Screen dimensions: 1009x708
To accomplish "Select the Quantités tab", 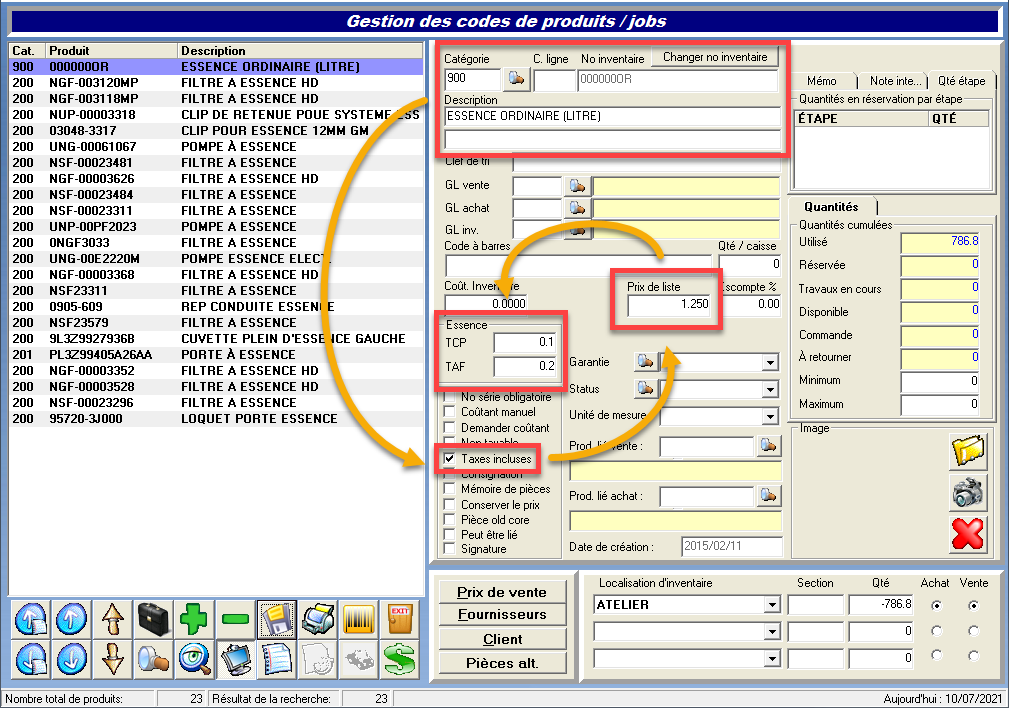I will [x=831, y=207].
